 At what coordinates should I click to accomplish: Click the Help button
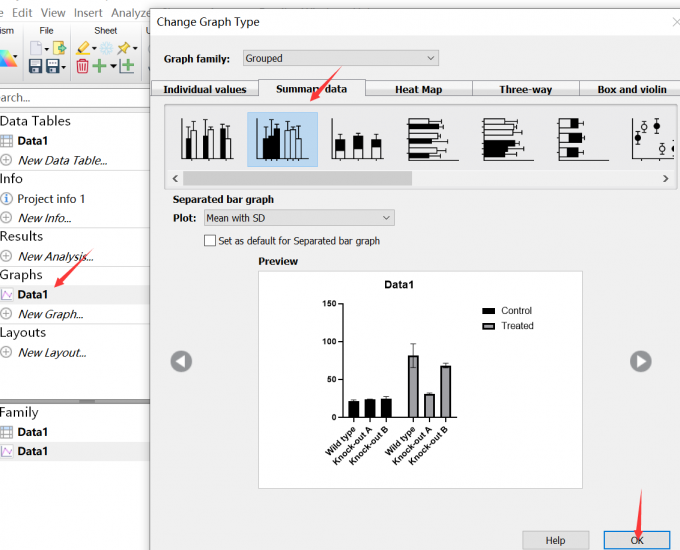click(555, 540)
